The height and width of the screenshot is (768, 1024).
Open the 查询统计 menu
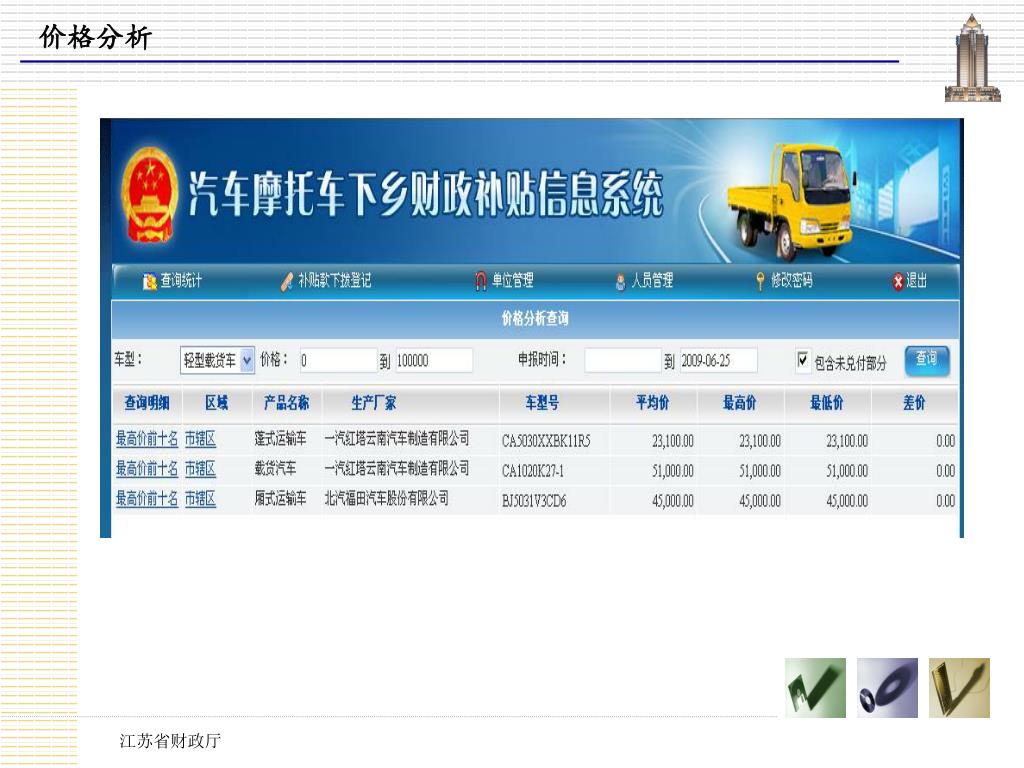pyautogui.click(x=181, y=281)
